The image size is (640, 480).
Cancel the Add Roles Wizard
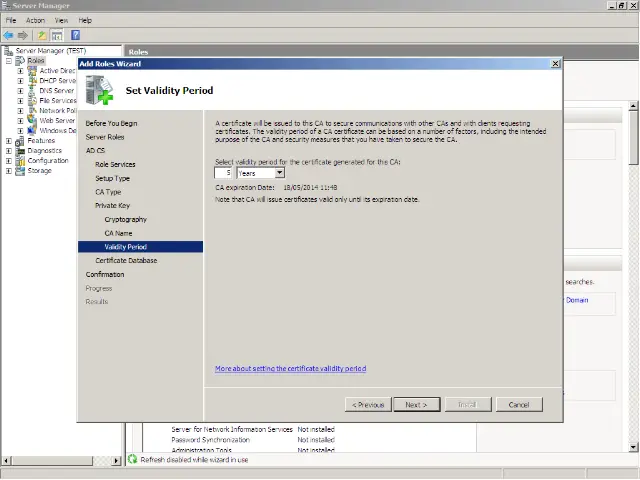pyautogui.click(x=519, y=405)
